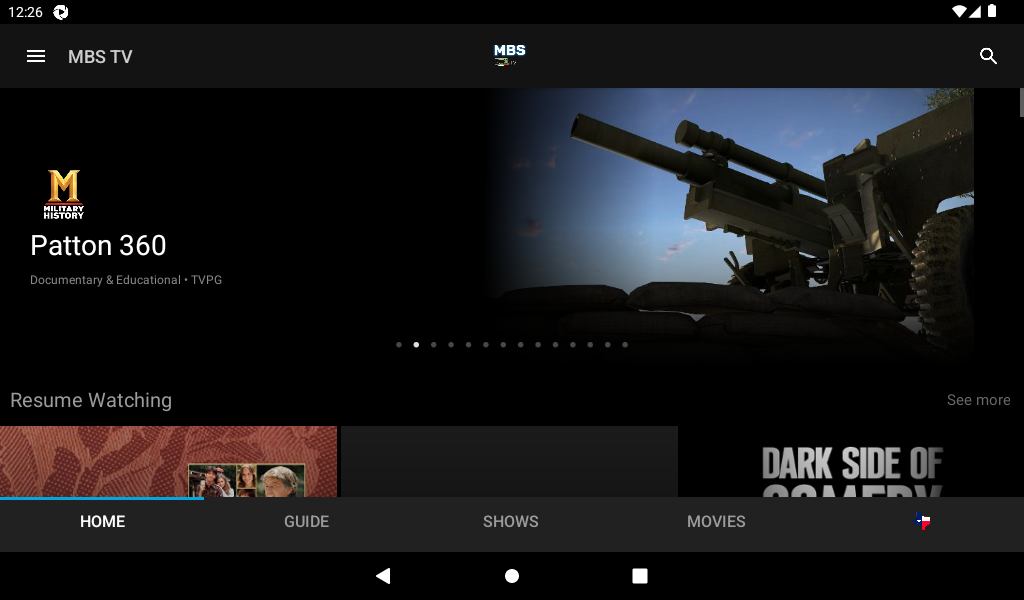This screenshot has width=1024, height=600.
Task: Open the Texas flag tab
Action: point(922,521)
